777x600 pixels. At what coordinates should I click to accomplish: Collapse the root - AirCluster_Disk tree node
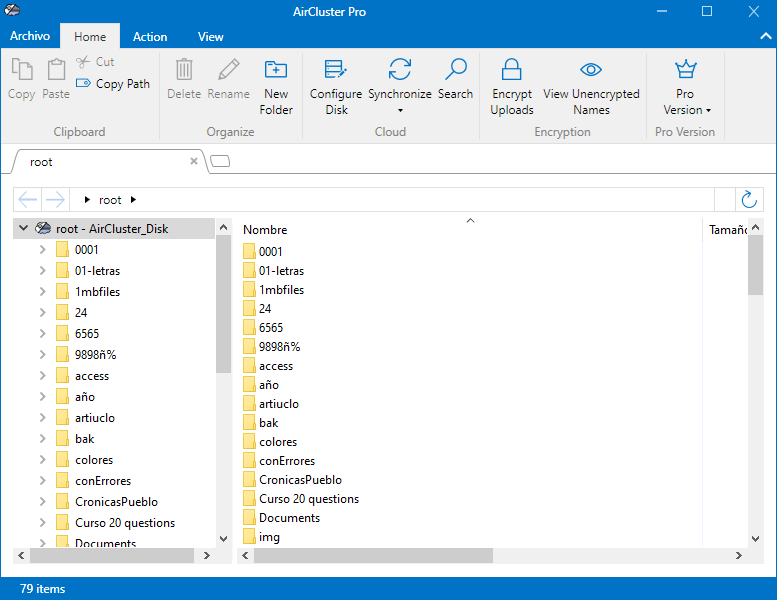point(23,229)
